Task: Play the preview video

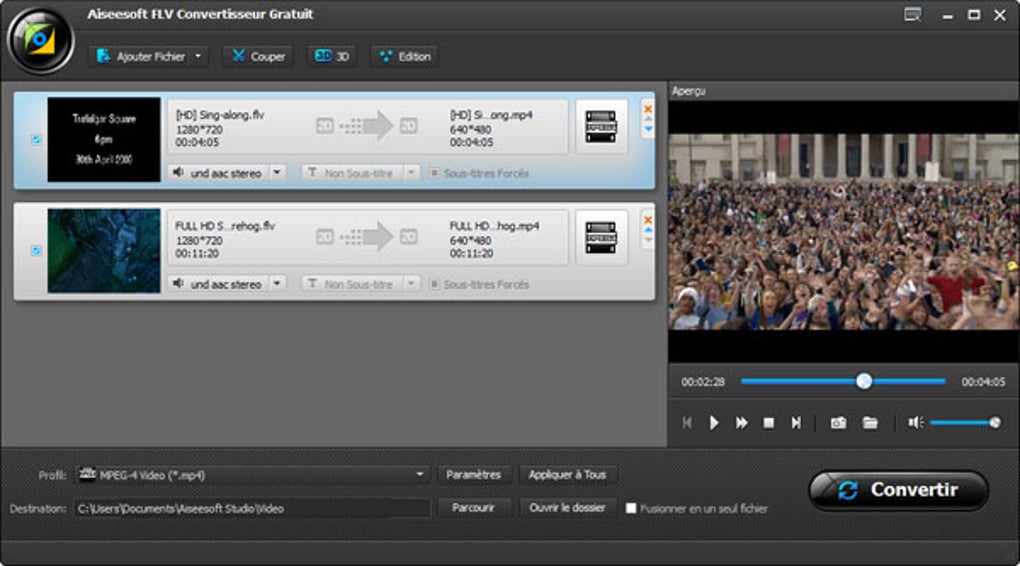Action: (x=714, y=423)
